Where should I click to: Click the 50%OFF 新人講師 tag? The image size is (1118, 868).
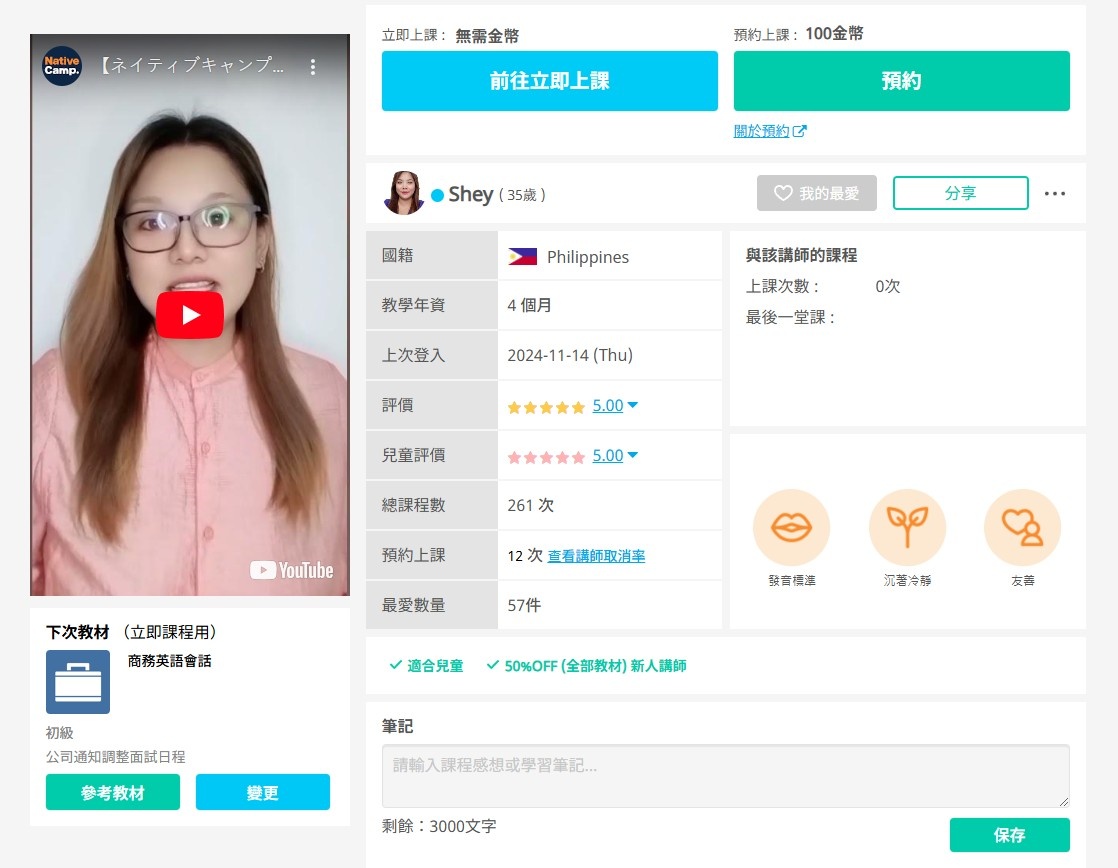[x=586, y=666]
